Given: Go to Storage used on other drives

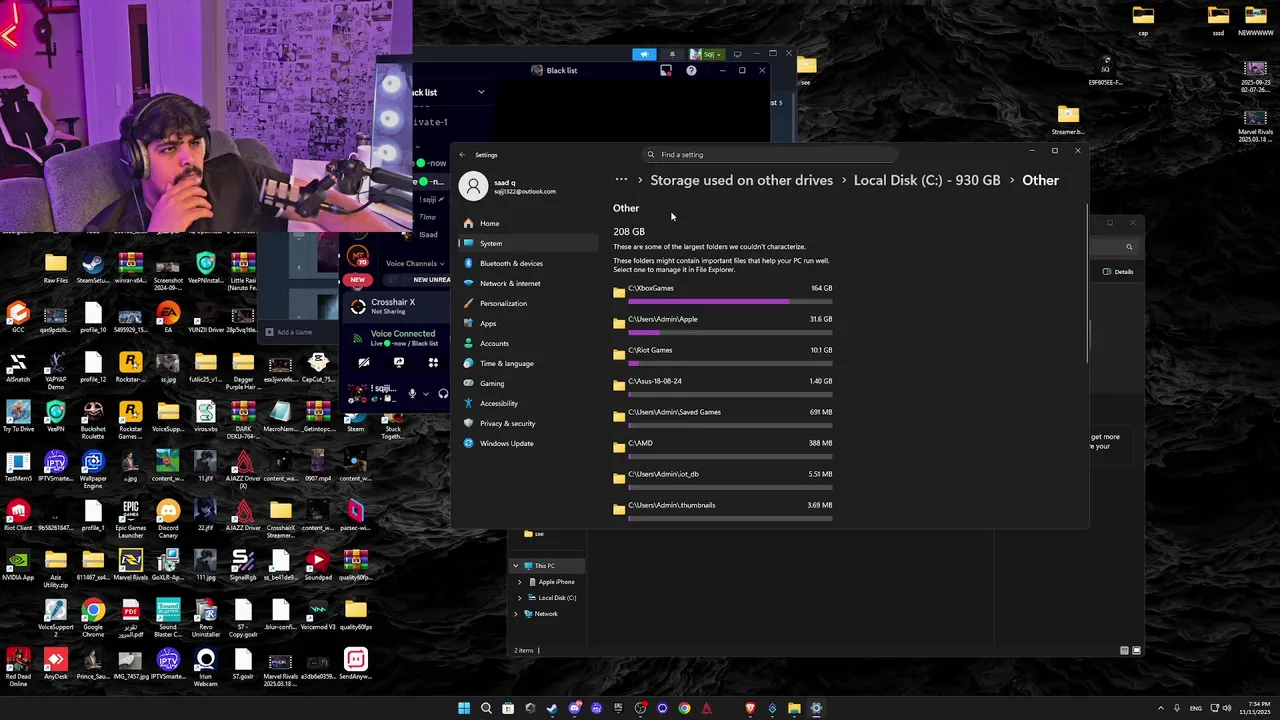Looking at the screenshot, I should pos(741,180).
